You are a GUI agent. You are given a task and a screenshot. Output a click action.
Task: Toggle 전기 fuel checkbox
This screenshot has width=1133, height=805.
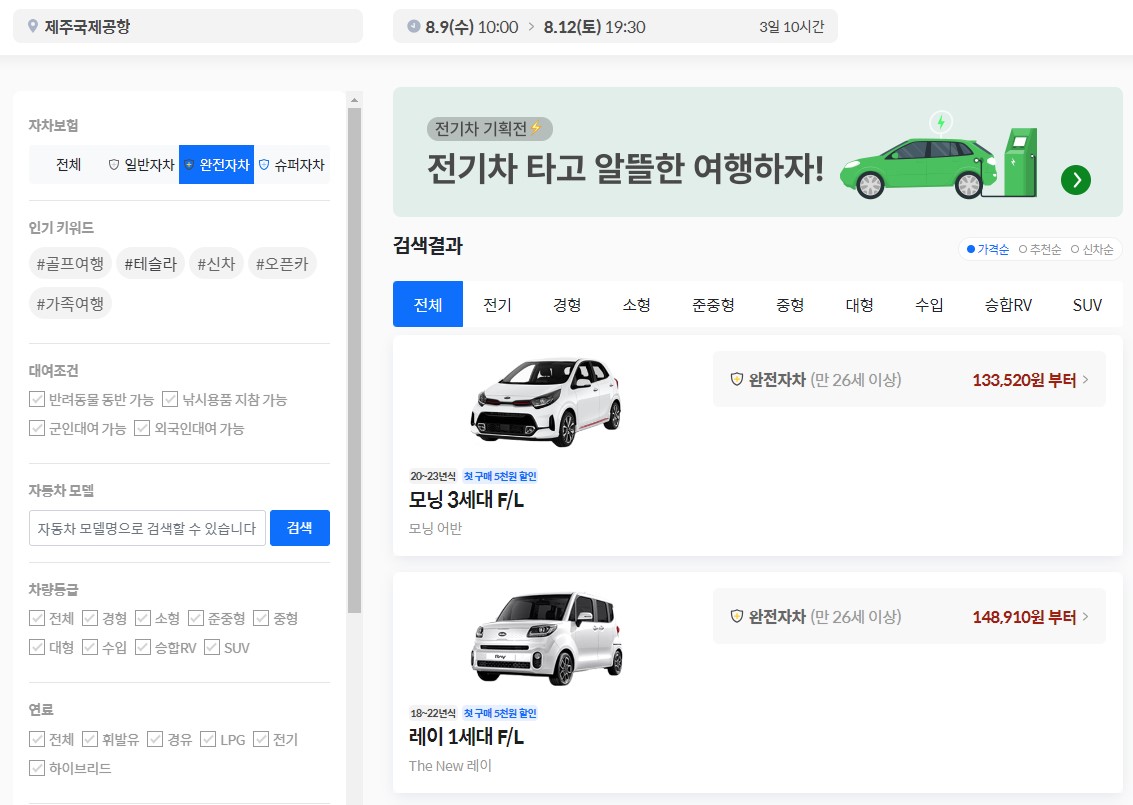point(261,739)
